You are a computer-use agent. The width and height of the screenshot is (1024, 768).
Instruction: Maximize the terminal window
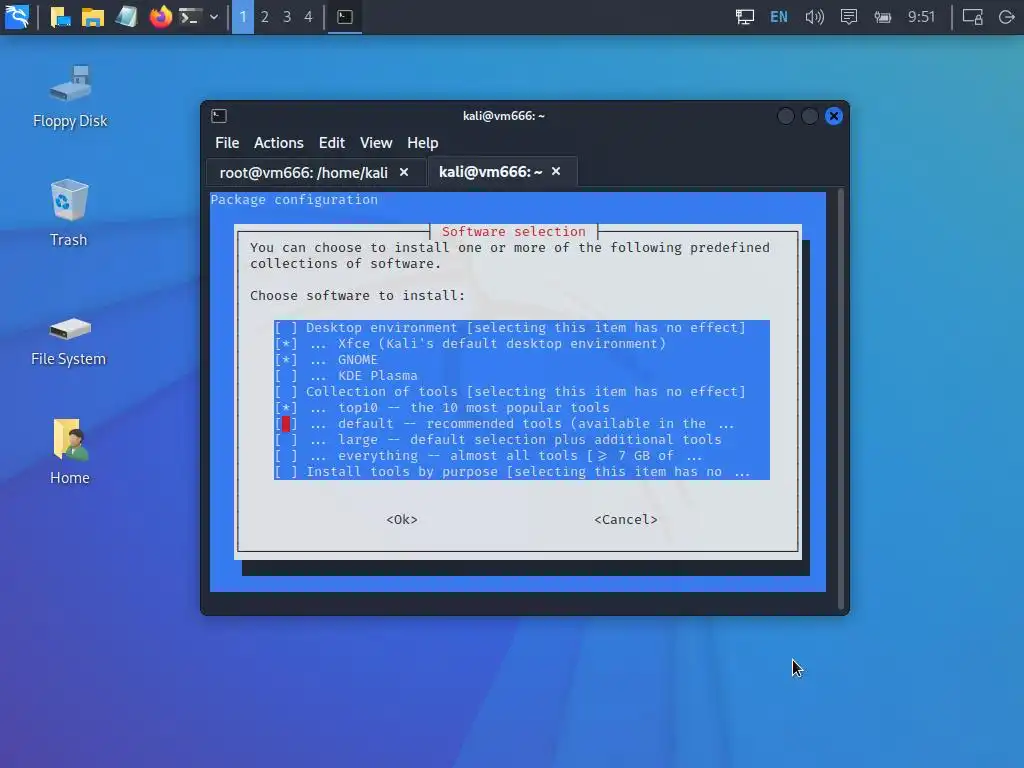click(x=810, y=116)
